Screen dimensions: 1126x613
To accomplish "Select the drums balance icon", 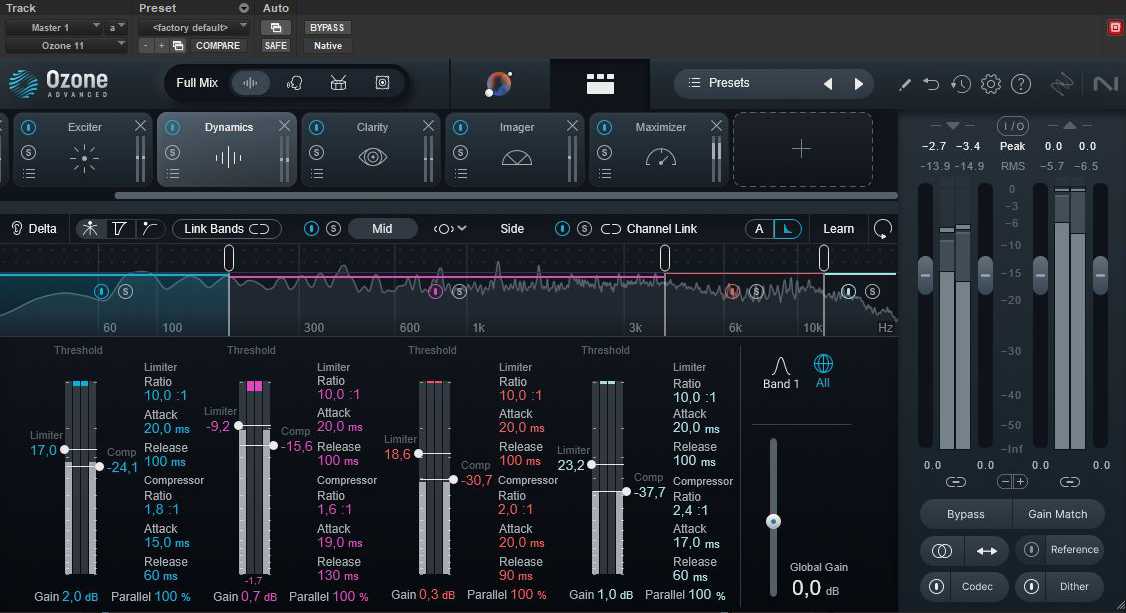I will (338, 83).
